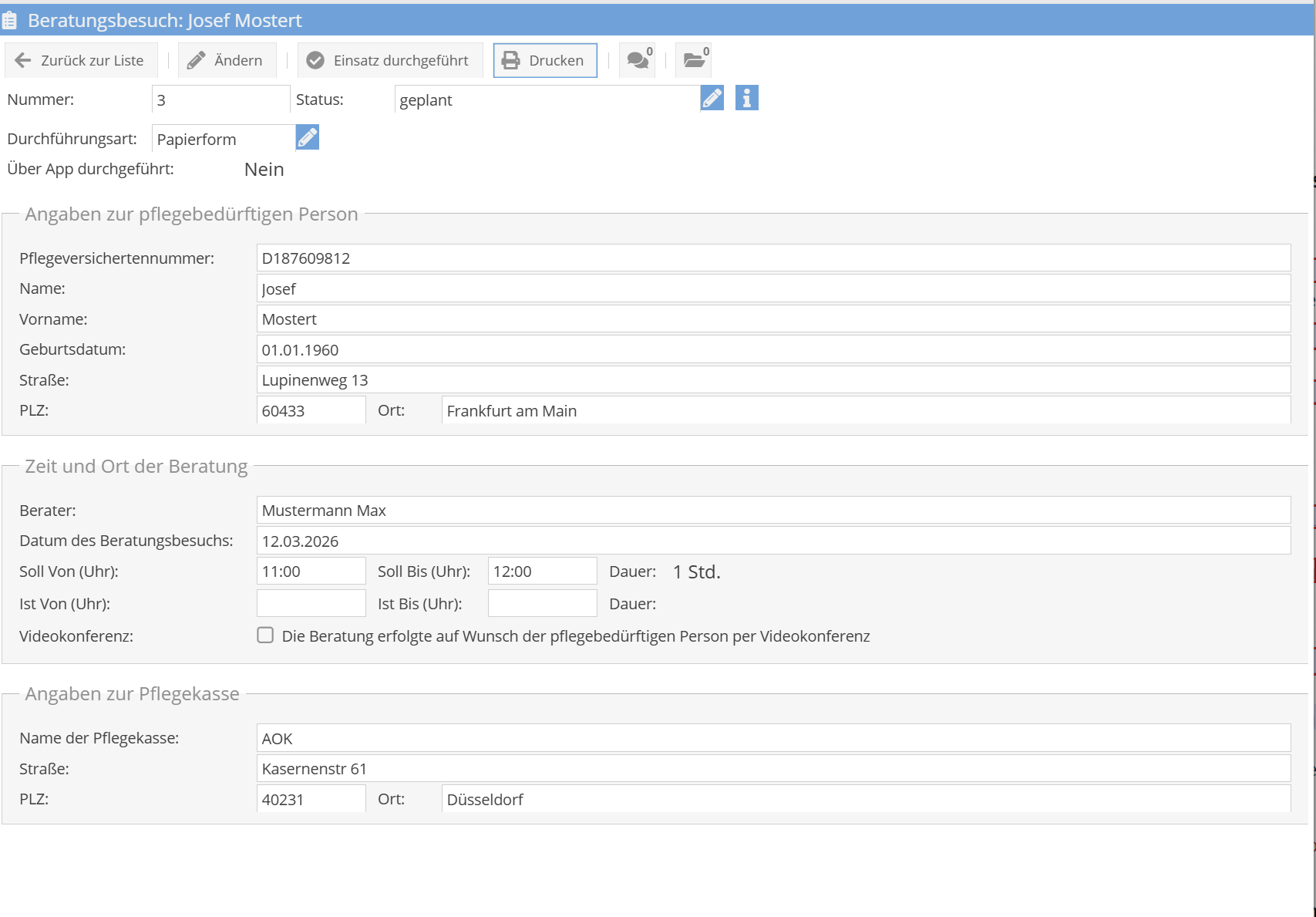Select the Soll Von time field
This screenshot has width=1316, height=917.
[x=311, y=571]
